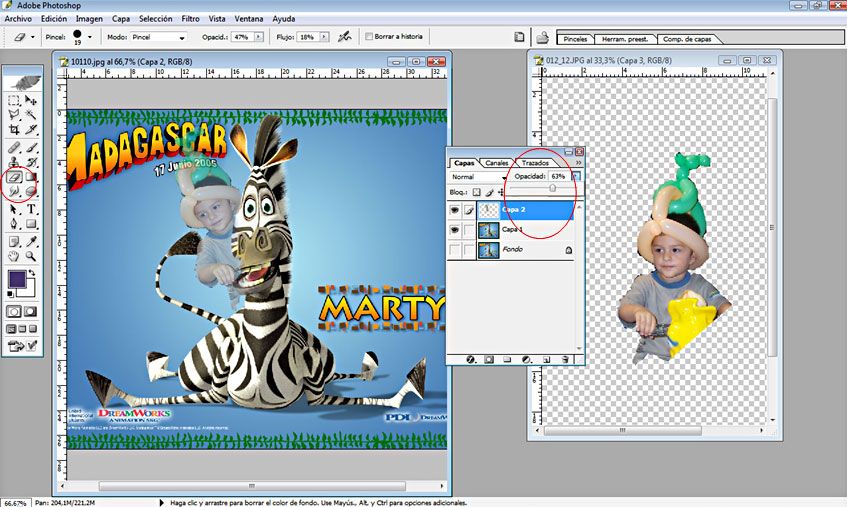Show the Fondo layer visibility box

[455, 249]
